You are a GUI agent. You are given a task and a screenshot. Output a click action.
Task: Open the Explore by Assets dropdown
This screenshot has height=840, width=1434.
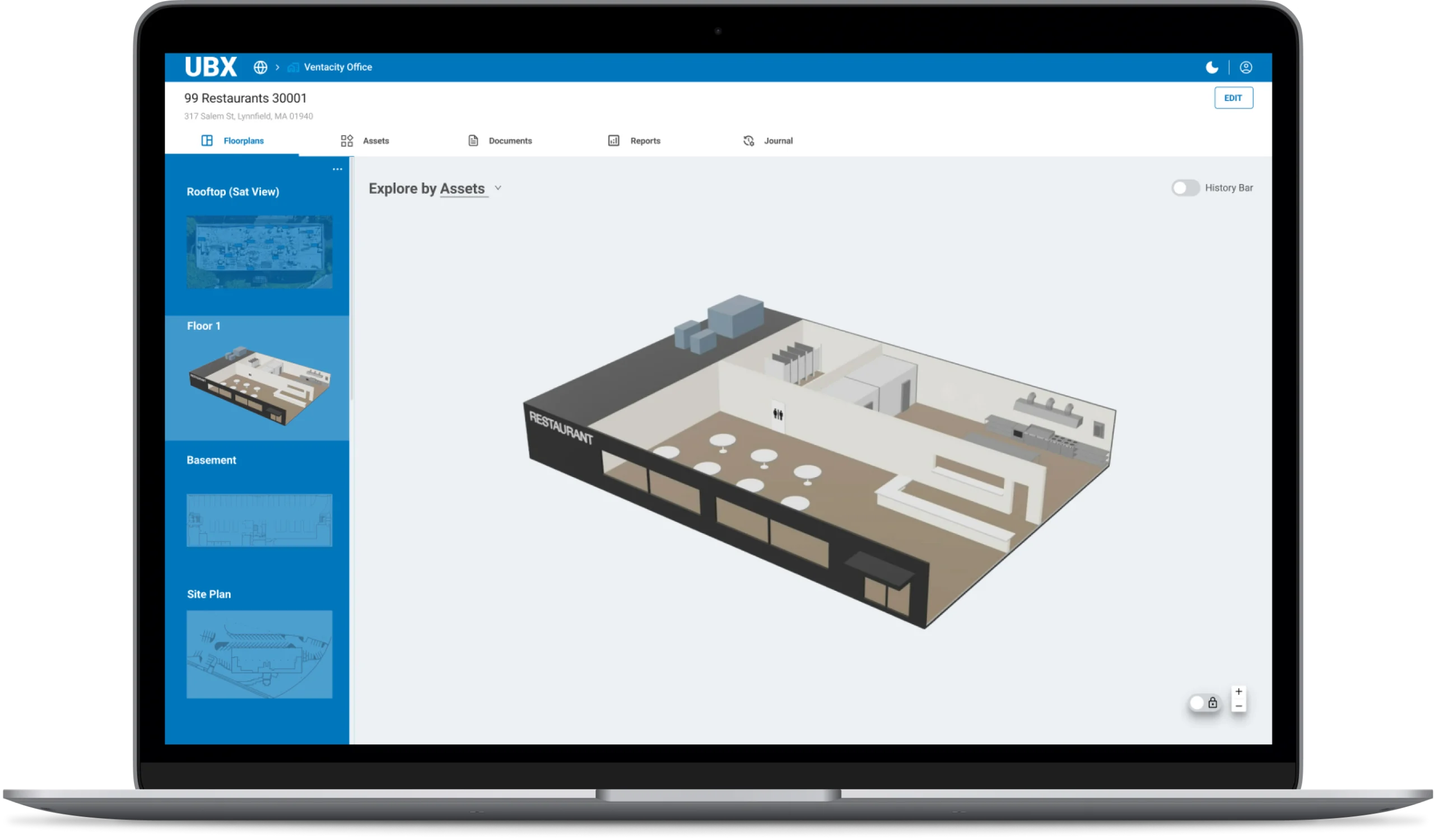click(x=497, y=188)
